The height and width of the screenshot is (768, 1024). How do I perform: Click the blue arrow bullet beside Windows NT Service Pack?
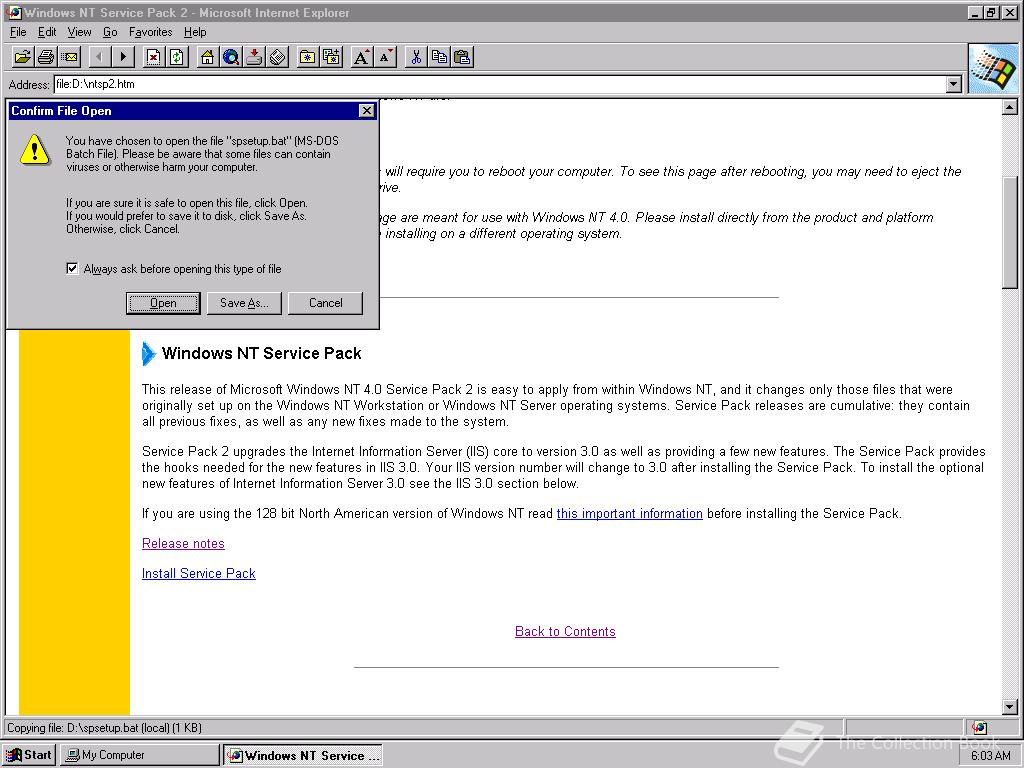point(149,353)
